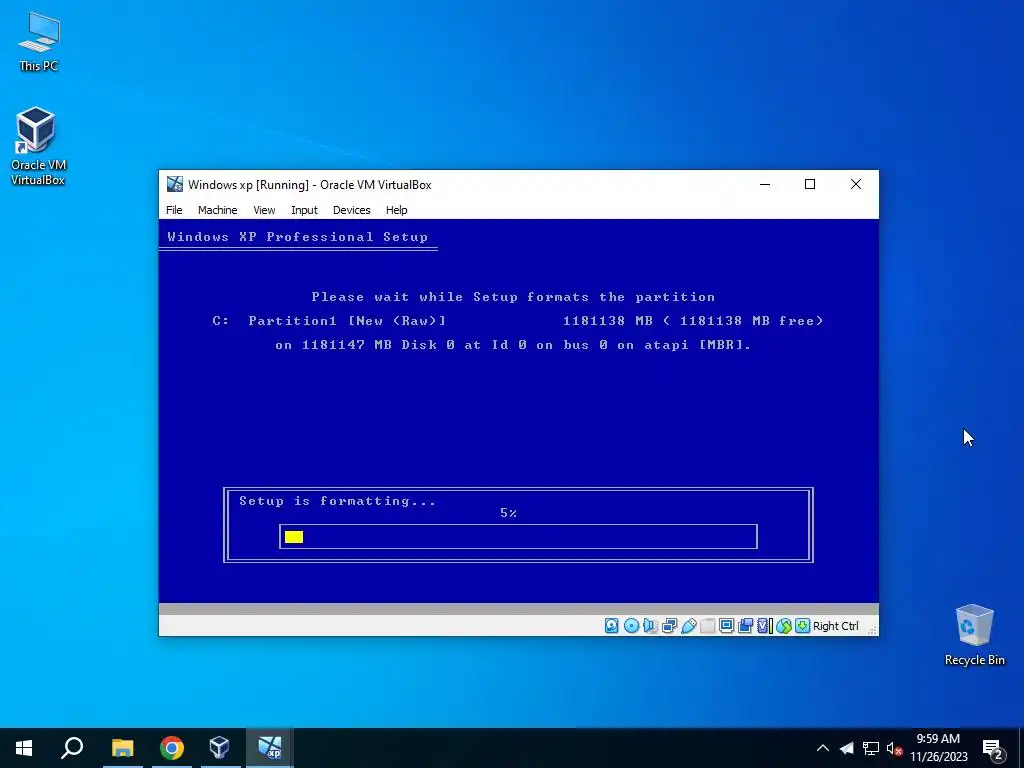The width and height of the screenshot is (1024, 768).
Task: Click the VM window resize grip in the status bar
Action: tap(872, 629)
